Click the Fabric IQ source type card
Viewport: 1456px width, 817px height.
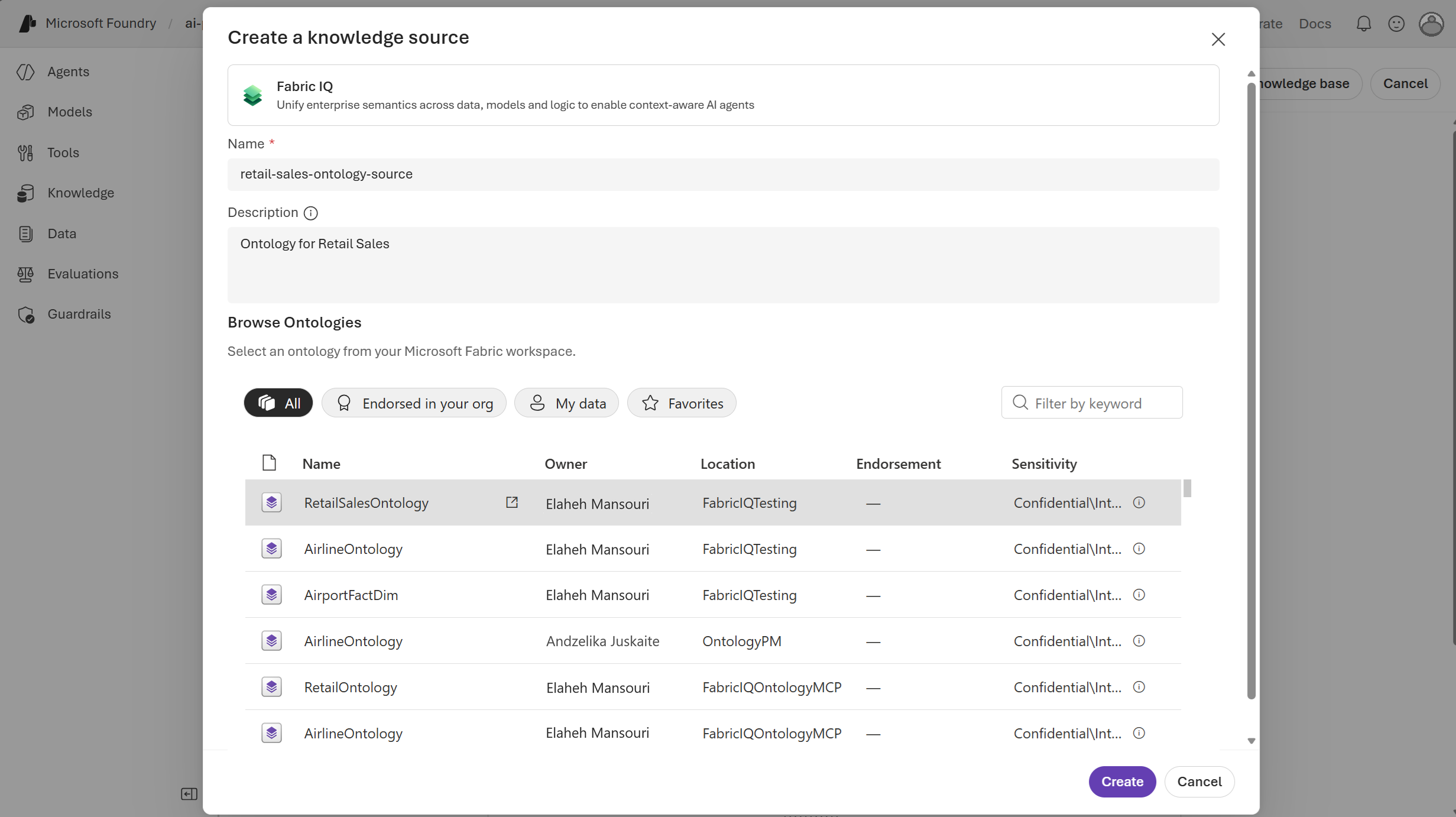pos(723,95)
